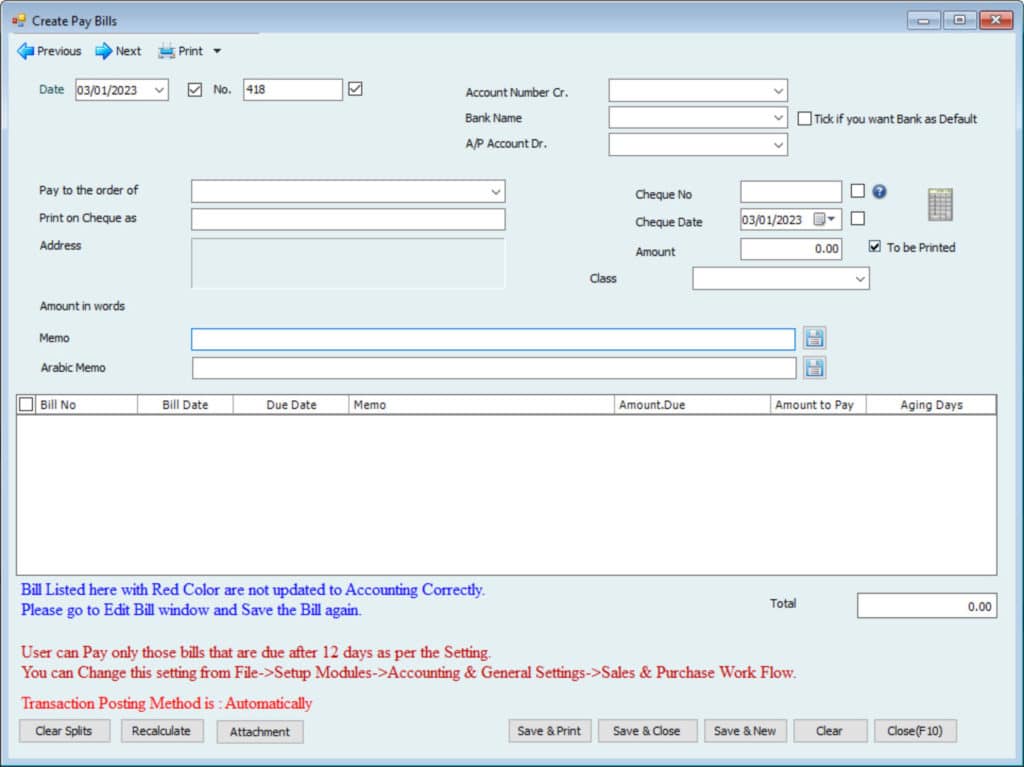The height and width of the screenshot is (767, 1024).
Task: Expand A/P Account Dr. dropdown
Action: (778, 145)
